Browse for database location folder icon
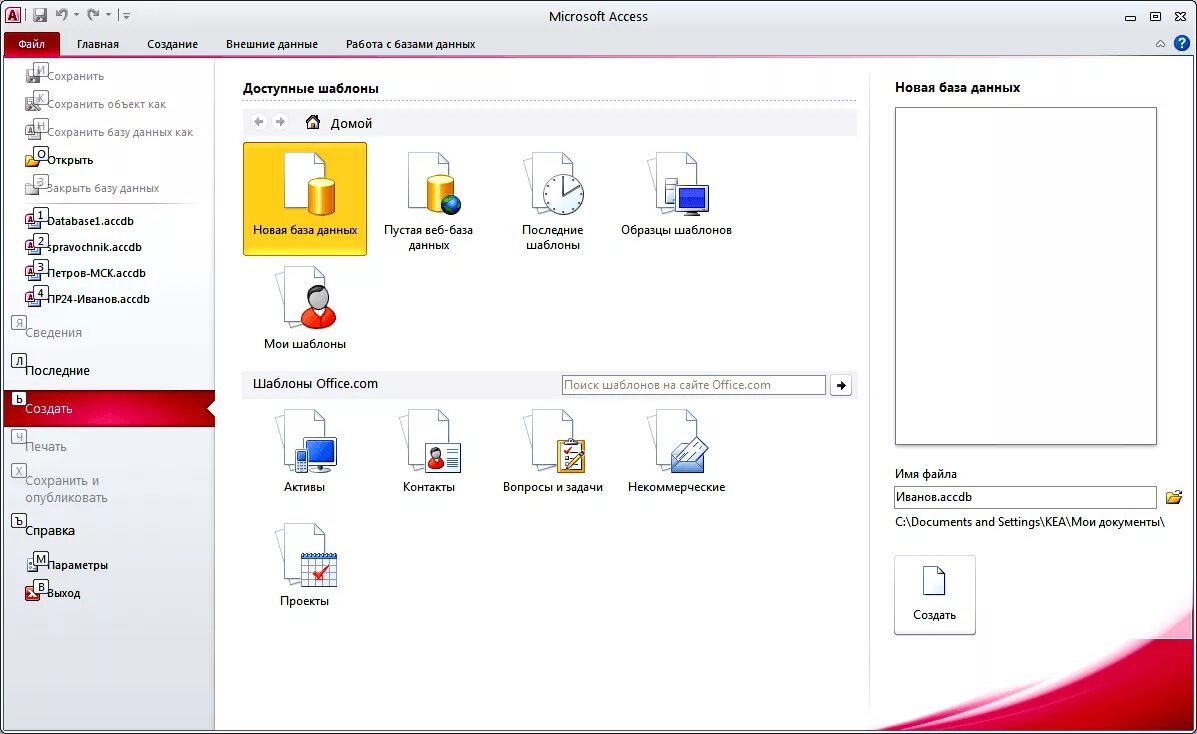 1174,497
